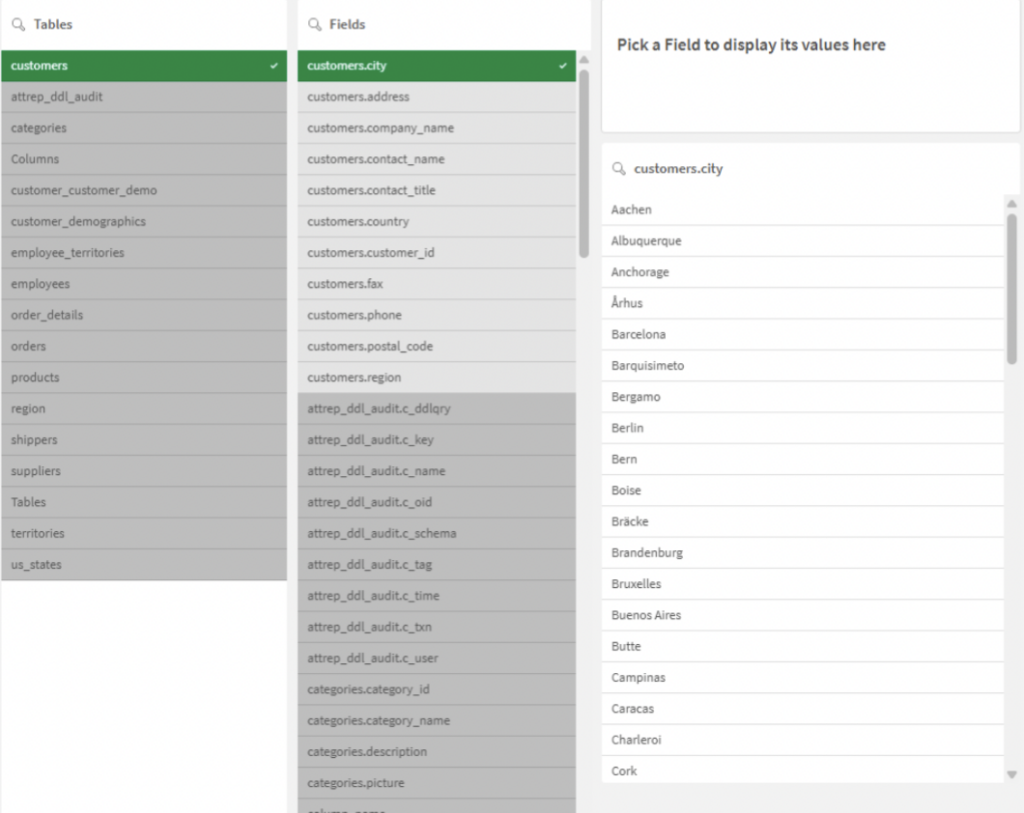Viewport: 1024px width, 813px height.
Task: Pick the customers.postal_code field
Action: coord(436,346)
